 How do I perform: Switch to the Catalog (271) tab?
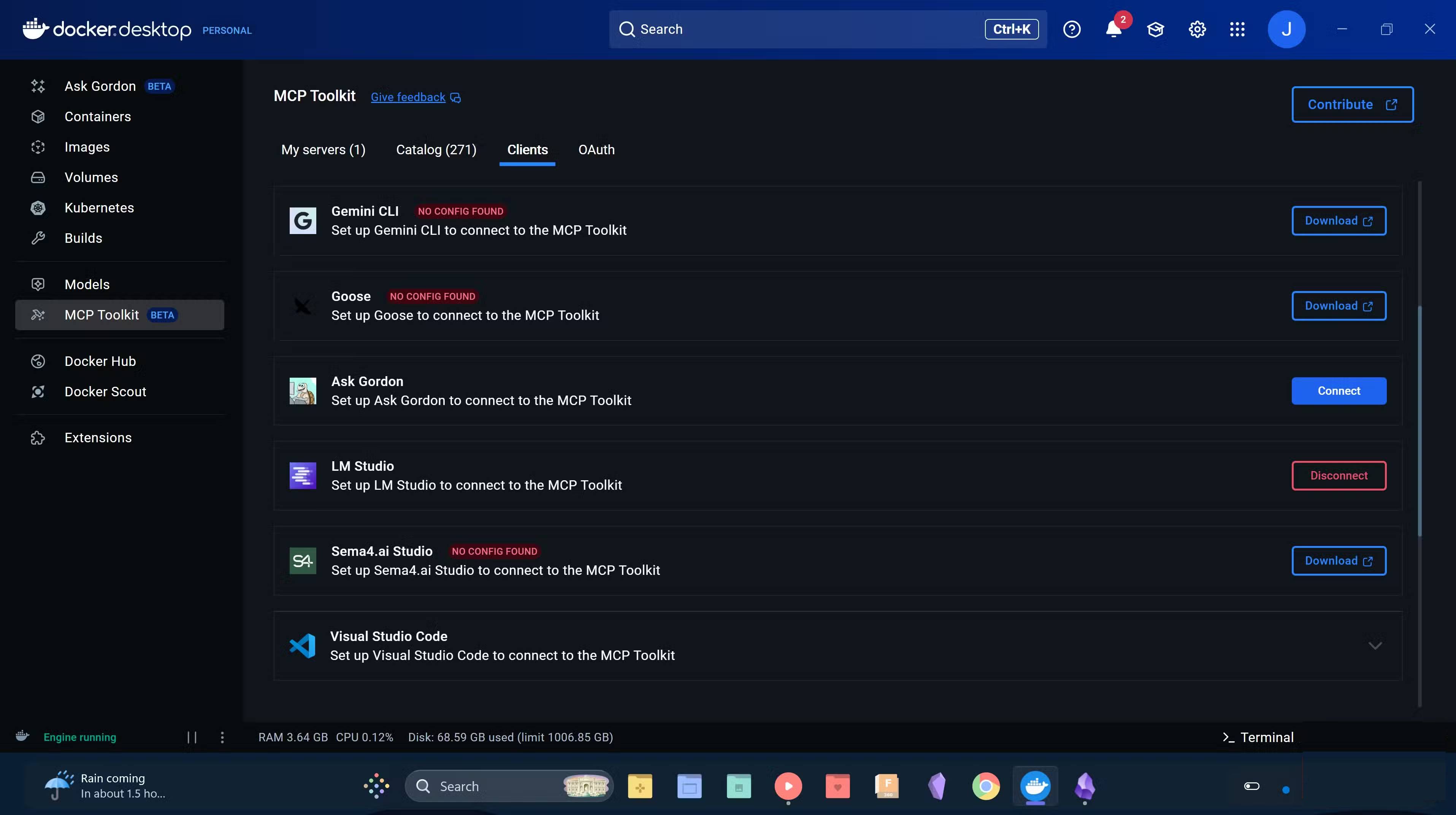[x=436, y=150]
